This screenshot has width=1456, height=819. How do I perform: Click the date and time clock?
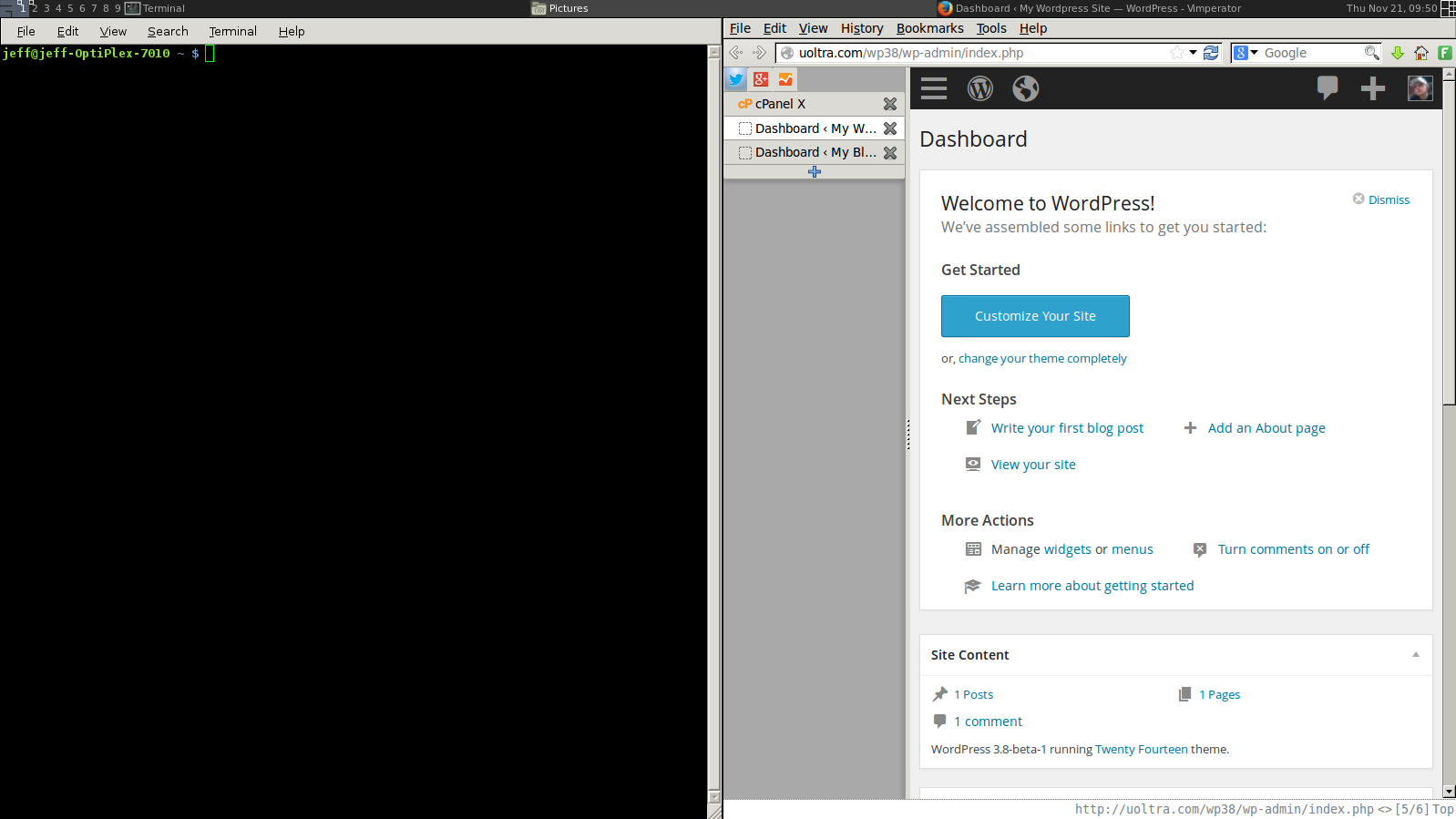1391,8
